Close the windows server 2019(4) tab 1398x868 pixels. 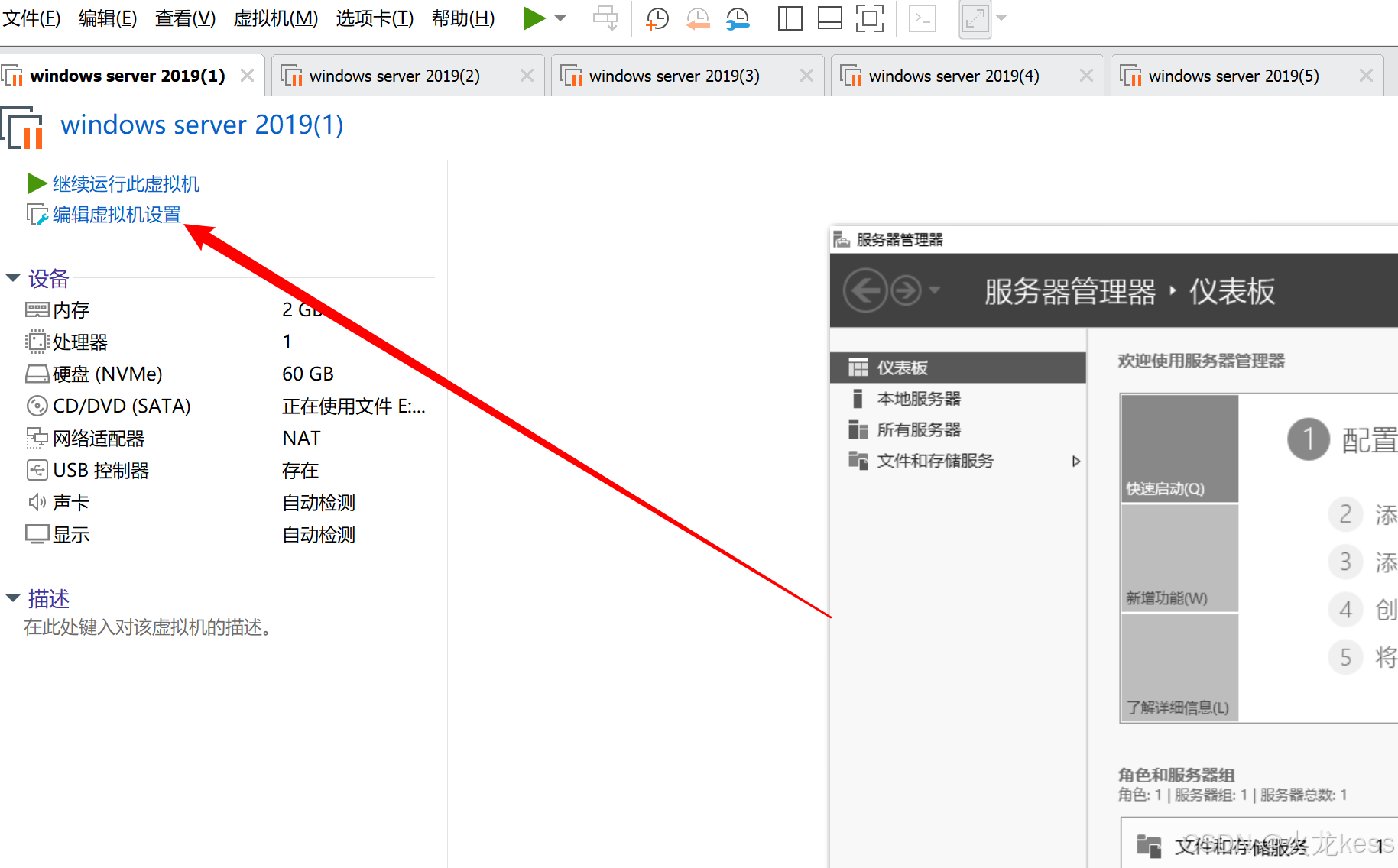1086,76
